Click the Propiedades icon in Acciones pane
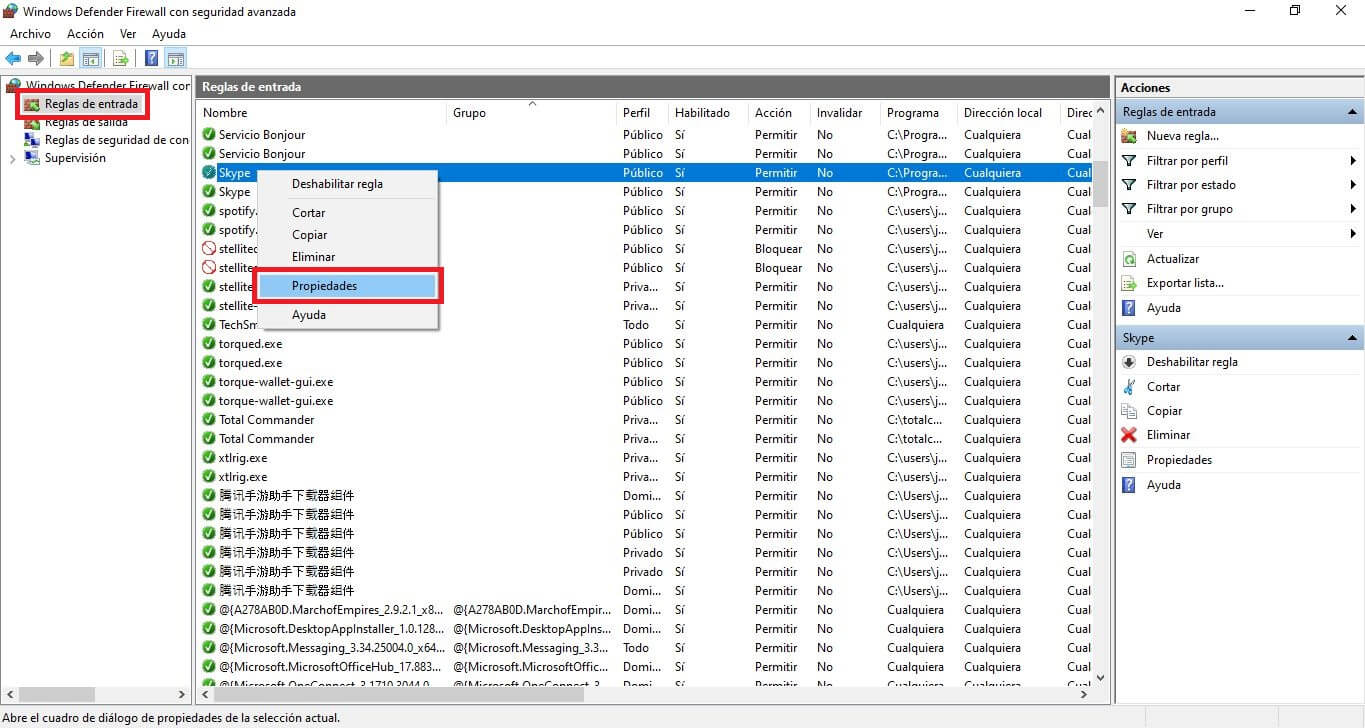This screenshot has width=1365, height=728. tap(1129, 460)
